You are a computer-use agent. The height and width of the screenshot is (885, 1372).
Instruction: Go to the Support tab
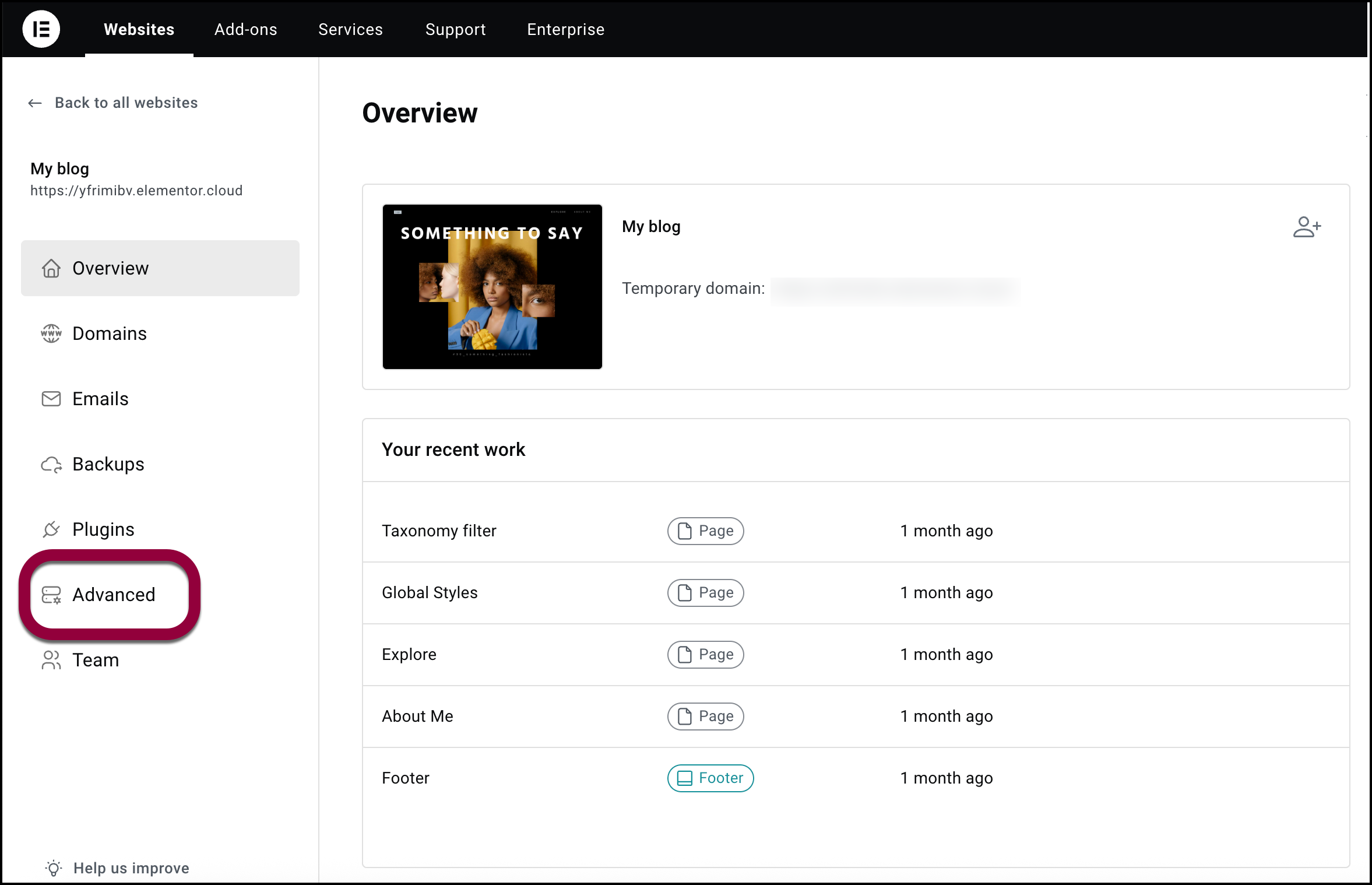coord(455,29)
